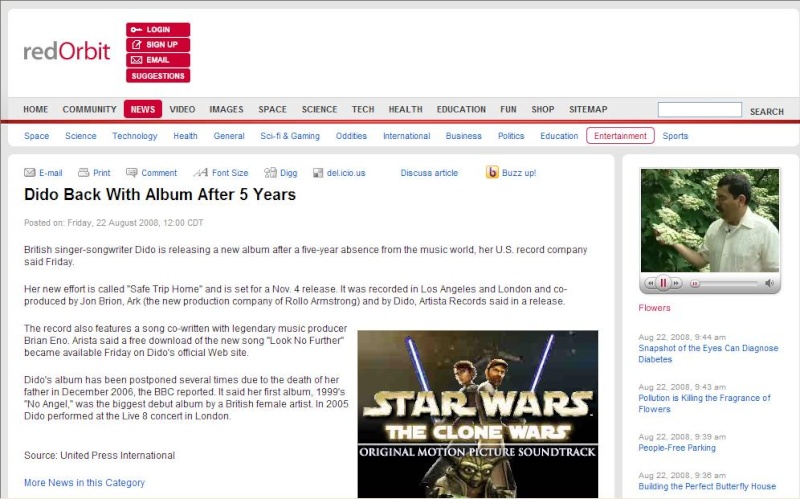Open the FUN menu item
800x499 pixels.
point(508,109)
